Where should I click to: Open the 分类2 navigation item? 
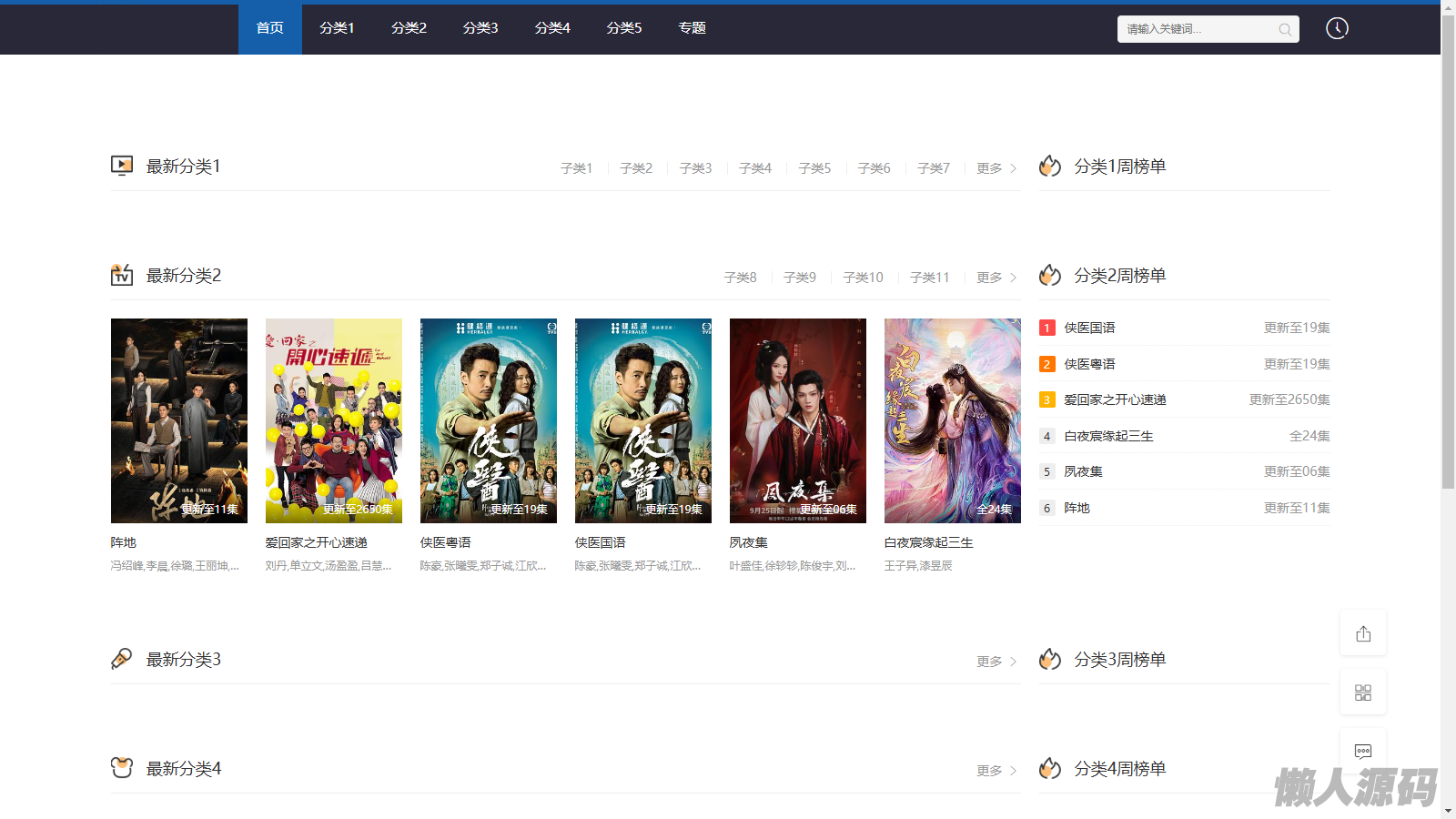(409, 28)
